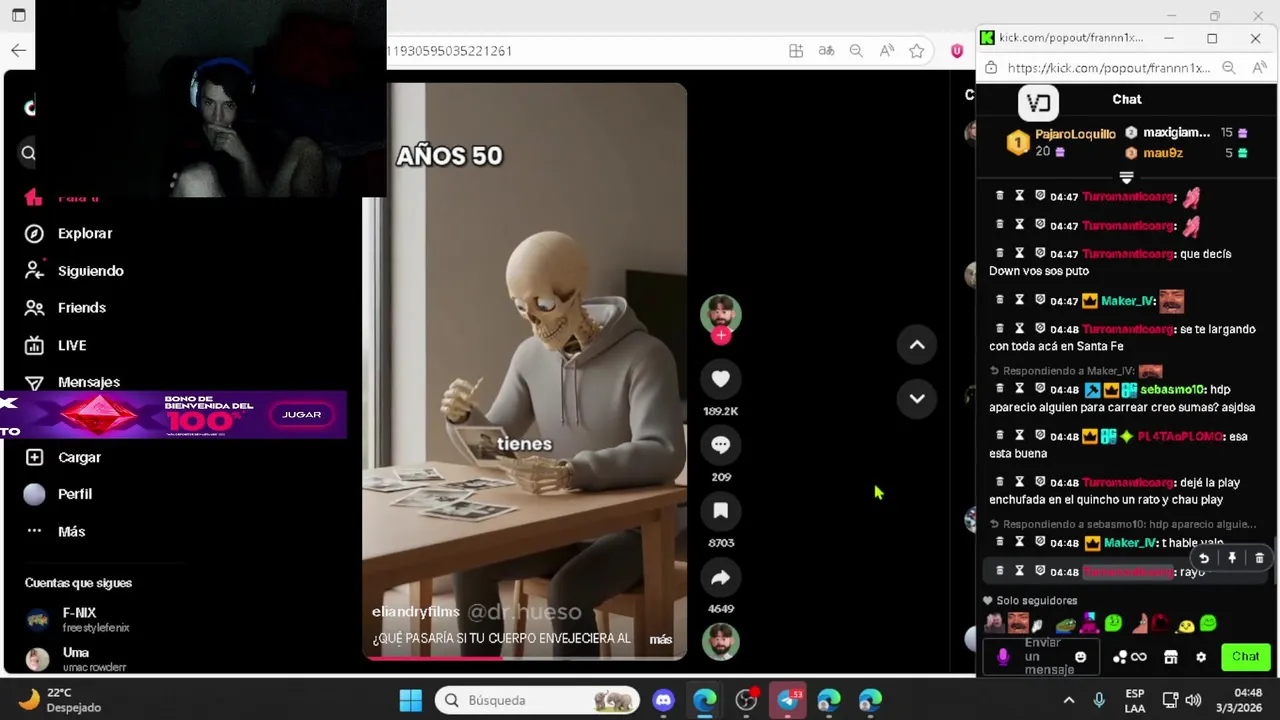Open the video comments showing 209

(720, 445)
